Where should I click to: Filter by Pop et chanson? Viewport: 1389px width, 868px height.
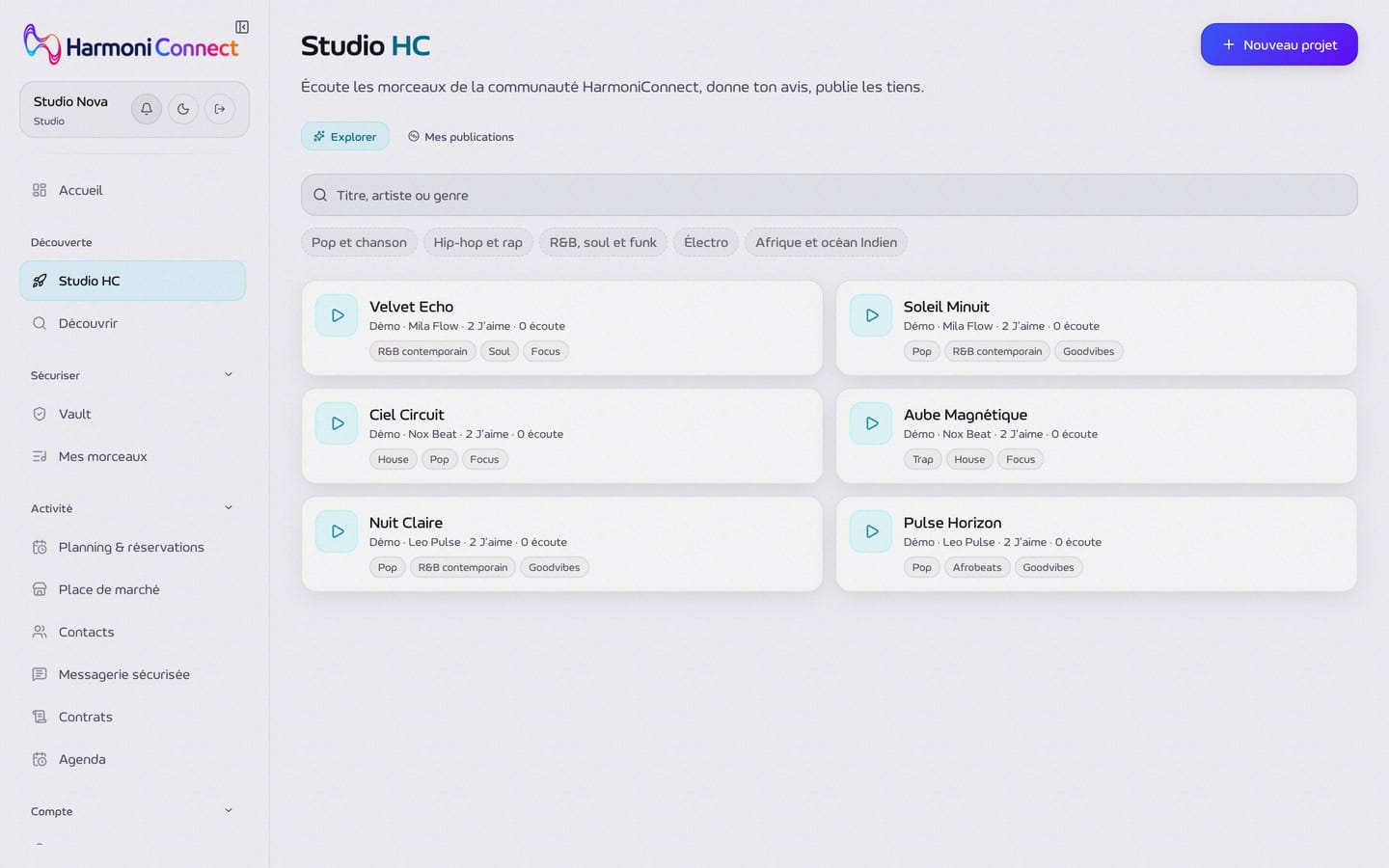click(x=359, y=242)
